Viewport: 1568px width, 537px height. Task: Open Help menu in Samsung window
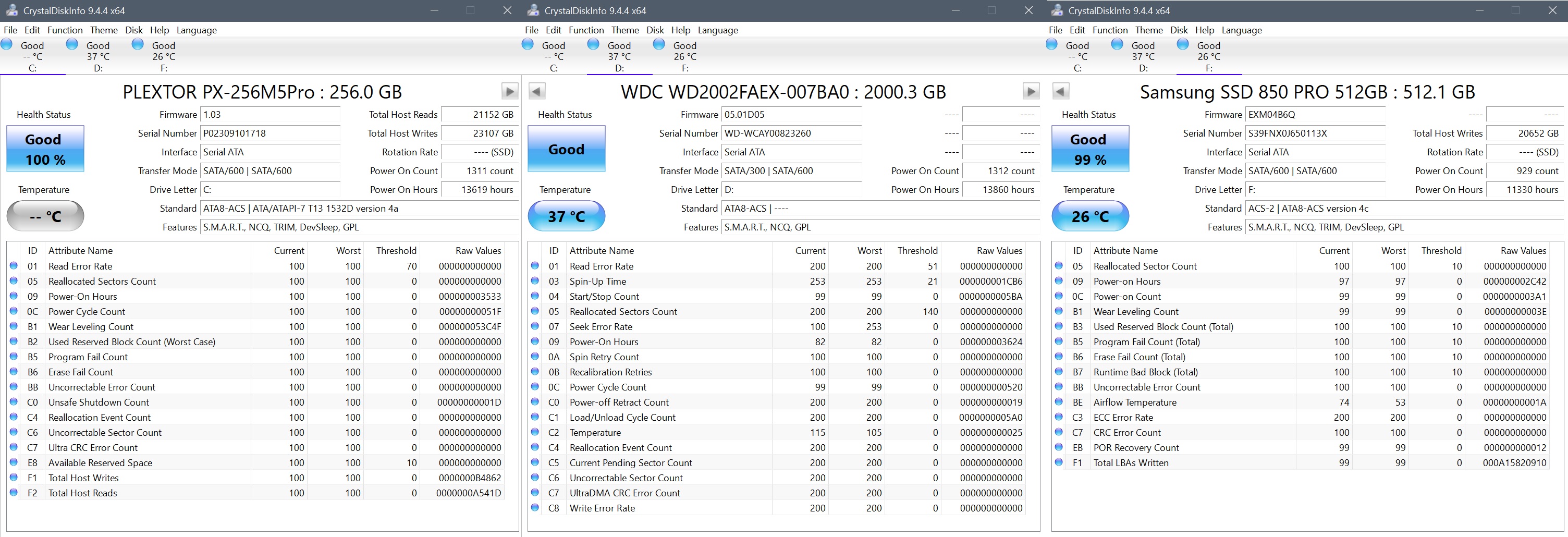(x=1205, y=30)
